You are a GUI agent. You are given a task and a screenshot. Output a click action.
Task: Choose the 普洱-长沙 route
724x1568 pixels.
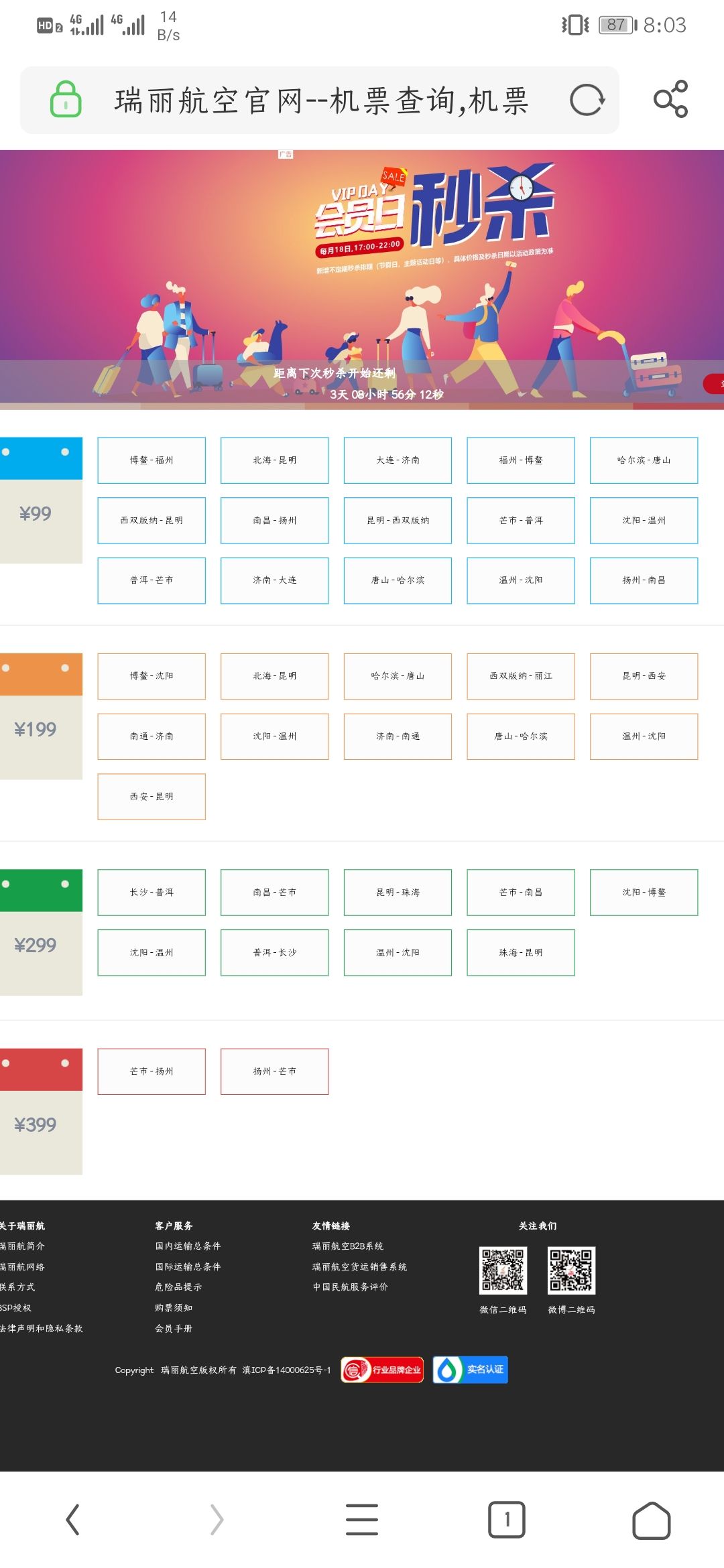[275, 952]
